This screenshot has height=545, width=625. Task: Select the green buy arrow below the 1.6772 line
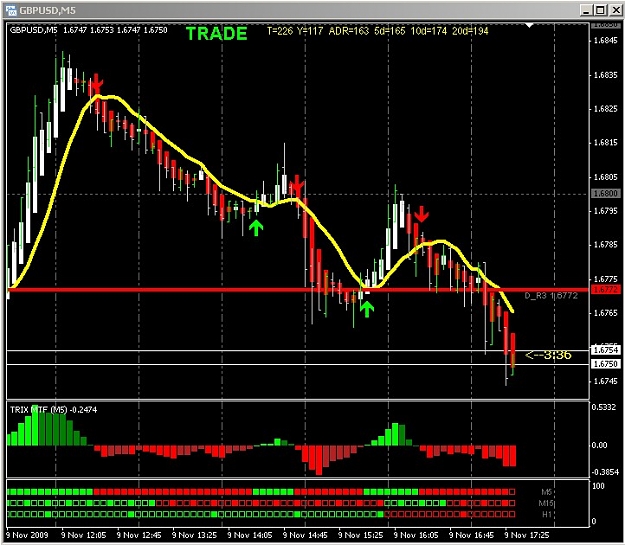(x=367, y=309)
